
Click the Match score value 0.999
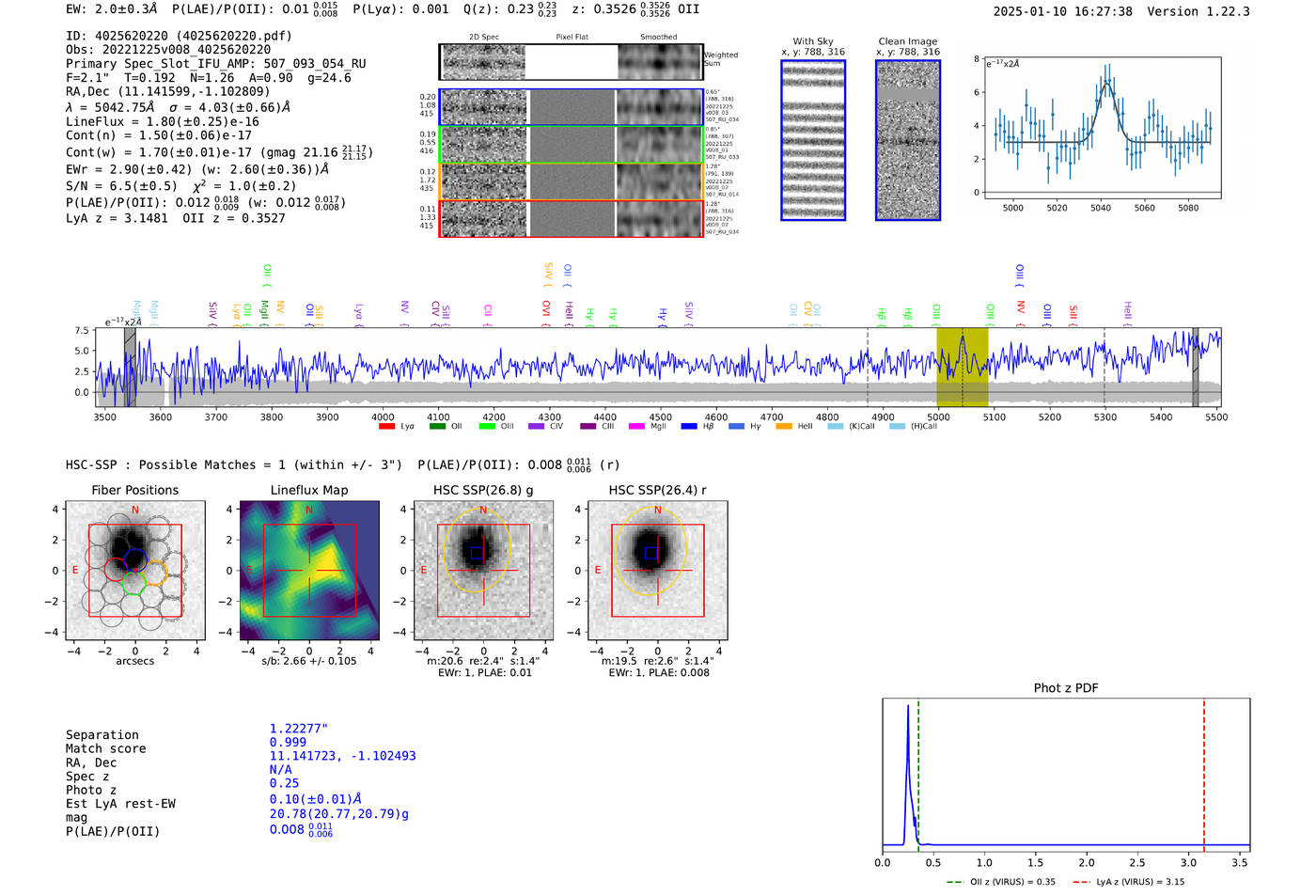click(x=288, y=743)
